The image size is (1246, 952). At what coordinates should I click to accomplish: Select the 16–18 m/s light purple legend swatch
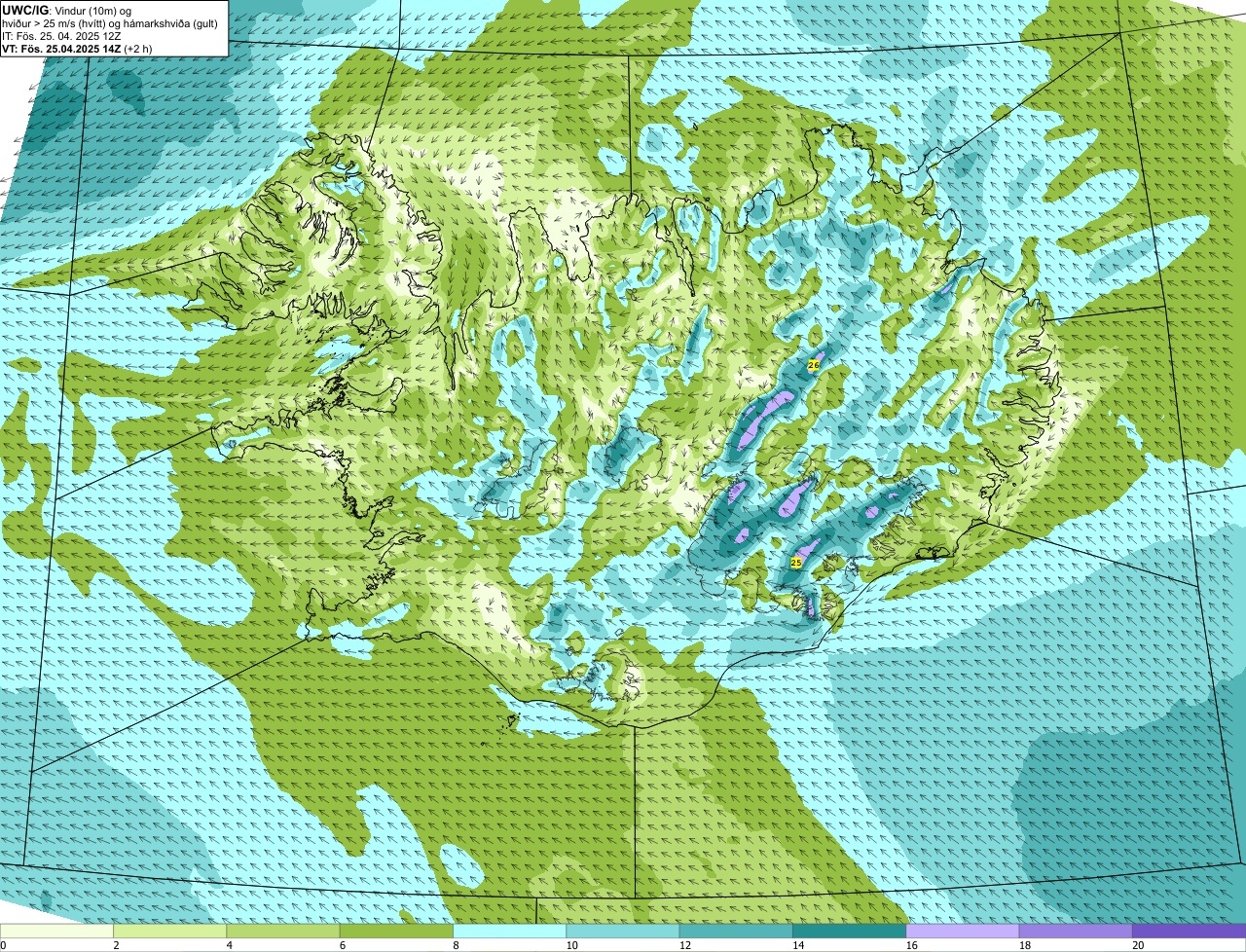click(x=963, y=932)
